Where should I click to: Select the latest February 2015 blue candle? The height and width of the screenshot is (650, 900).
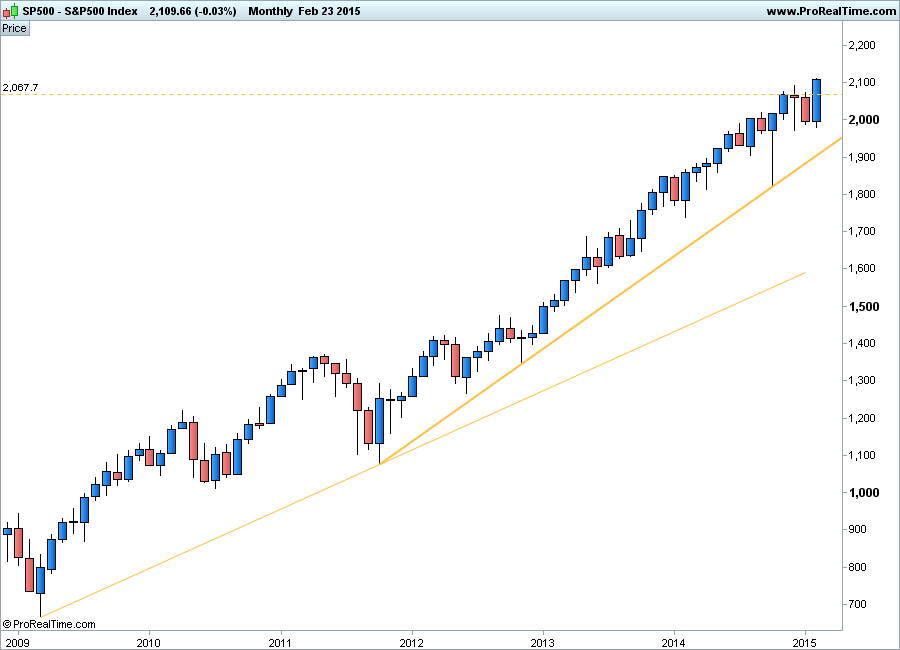(816, 100)
